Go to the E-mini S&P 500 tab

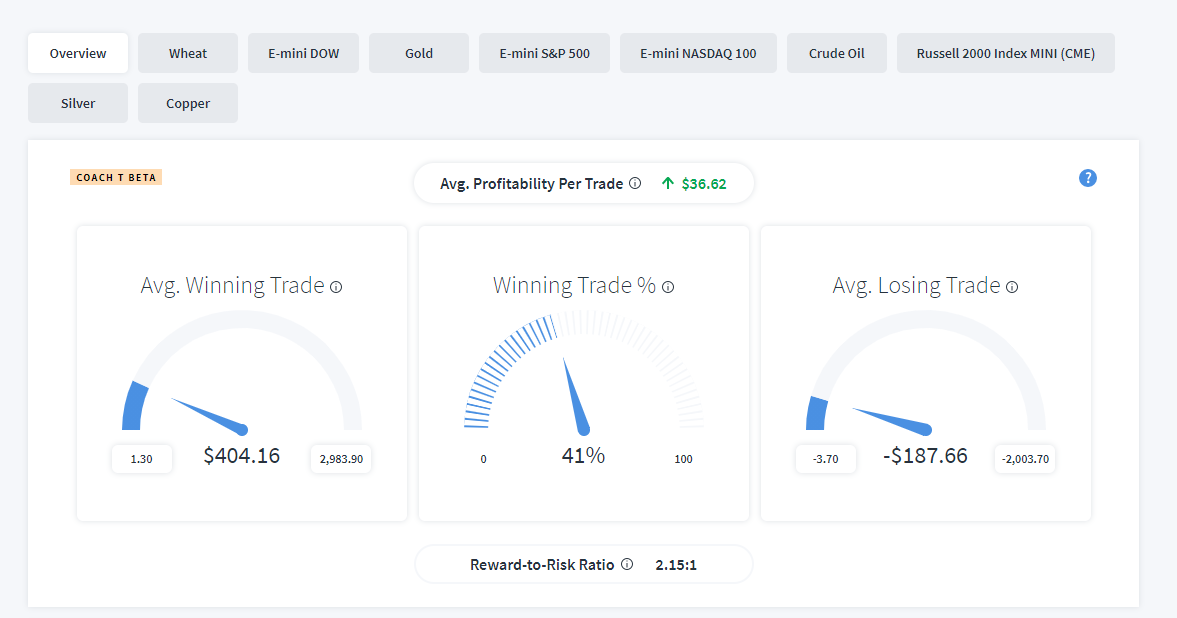tap(544, 53)
